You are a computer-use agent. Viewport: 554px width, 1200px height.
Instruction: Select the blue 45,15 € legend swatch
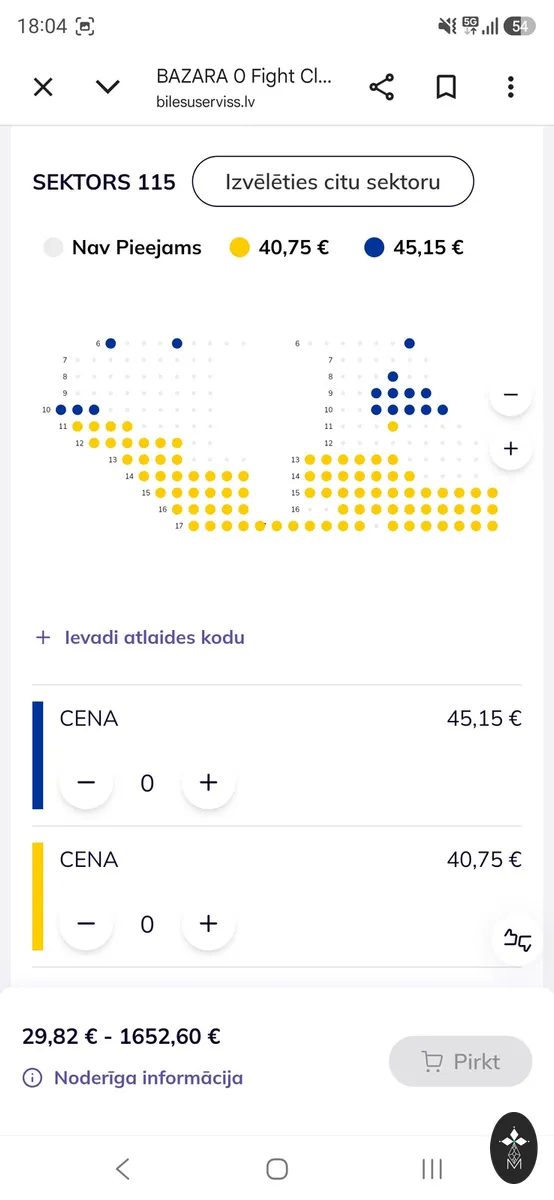point(374,248)
